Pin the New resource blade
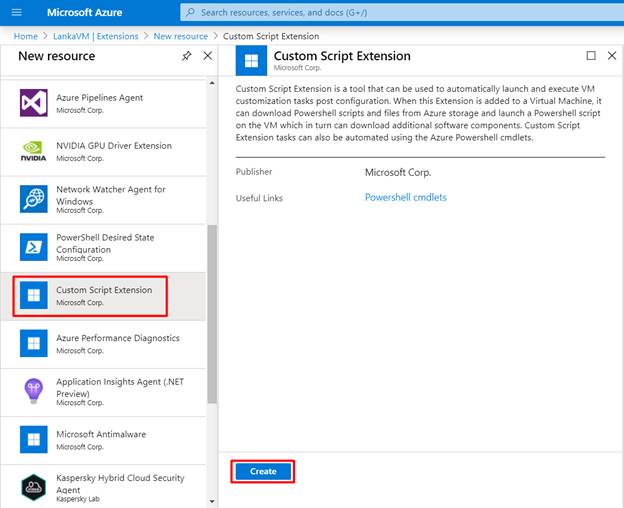 pyautogui.click(x=187, y=56)
